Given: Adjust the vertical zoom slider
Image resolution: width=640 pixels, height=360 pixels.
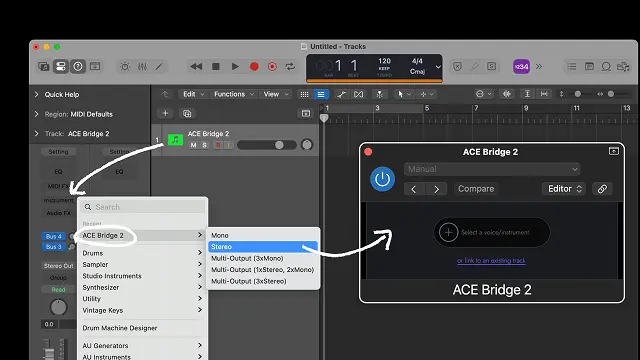Looking at the screenshot, I should click(578, 94).
